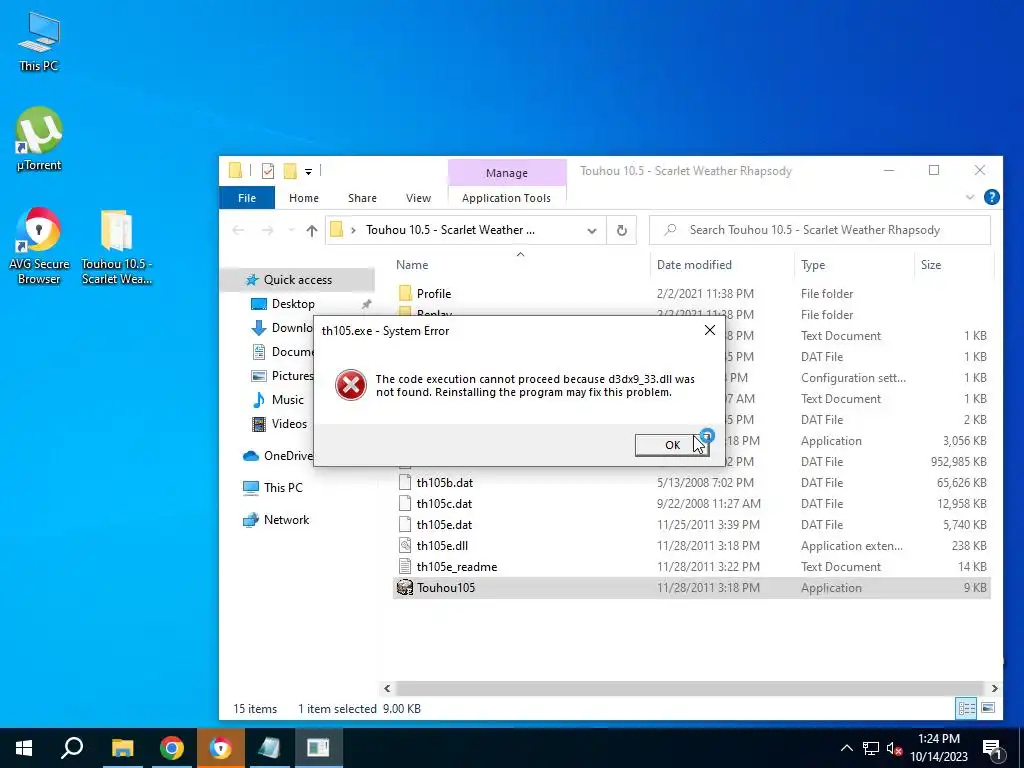Open the Windows Start menu
Image resolution: width=1024 pixels, height=768 pixels.
(24, 748)
